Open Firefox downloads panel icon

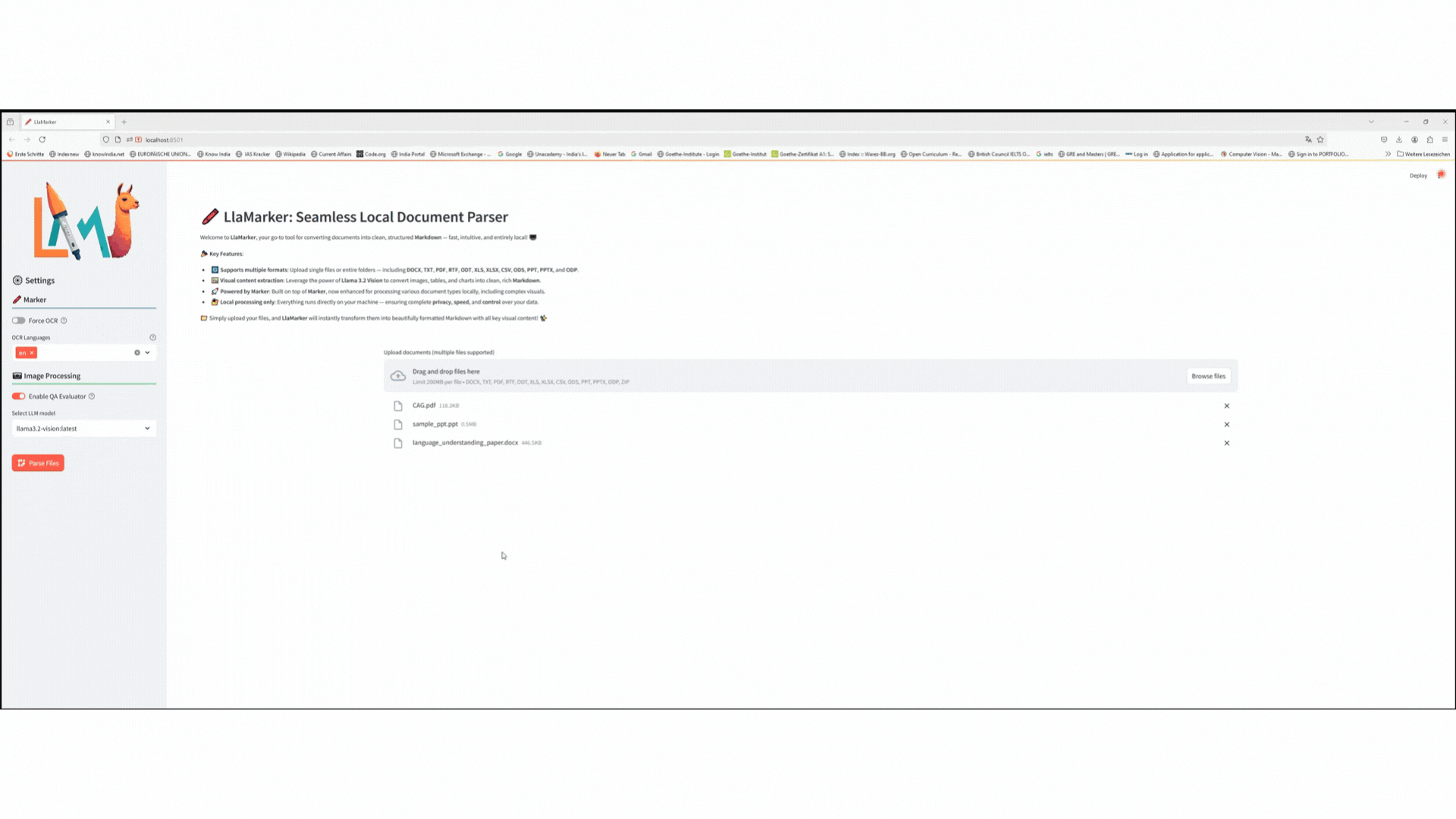point(1399,140)
